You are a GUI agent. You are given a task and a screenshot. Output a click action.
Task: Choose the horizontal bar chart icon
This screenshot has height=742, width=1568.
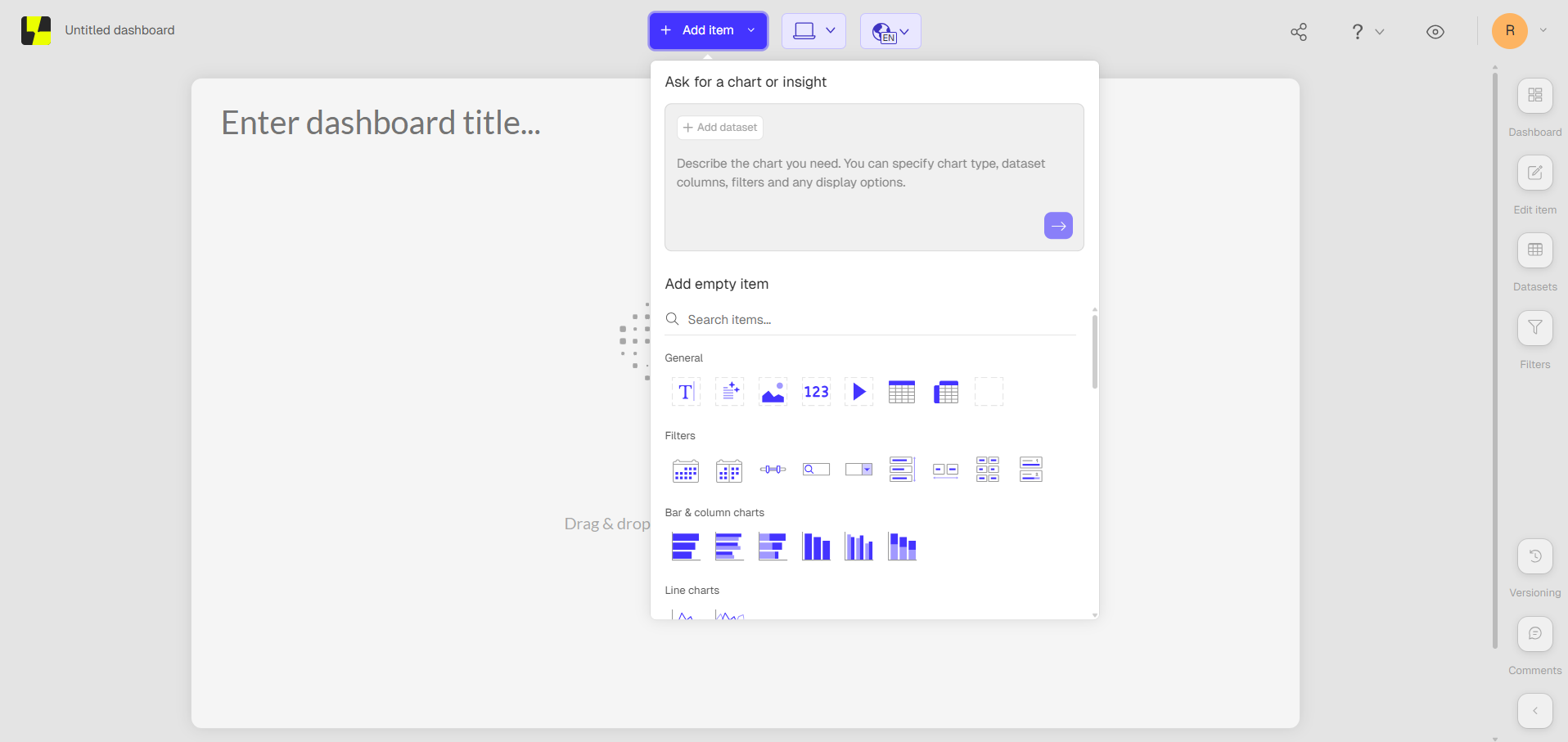pyautogui.click(x=686, y=546)
